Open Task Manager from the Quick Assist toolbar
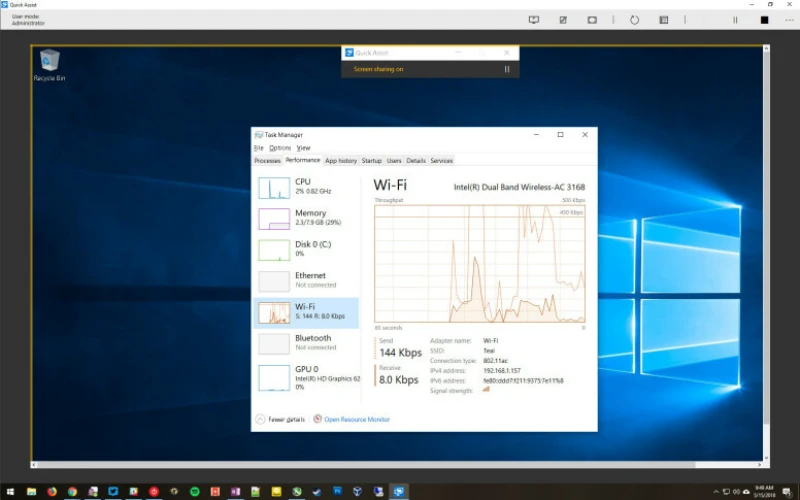Screen dimensions: 800x500 tap(663, 19)
